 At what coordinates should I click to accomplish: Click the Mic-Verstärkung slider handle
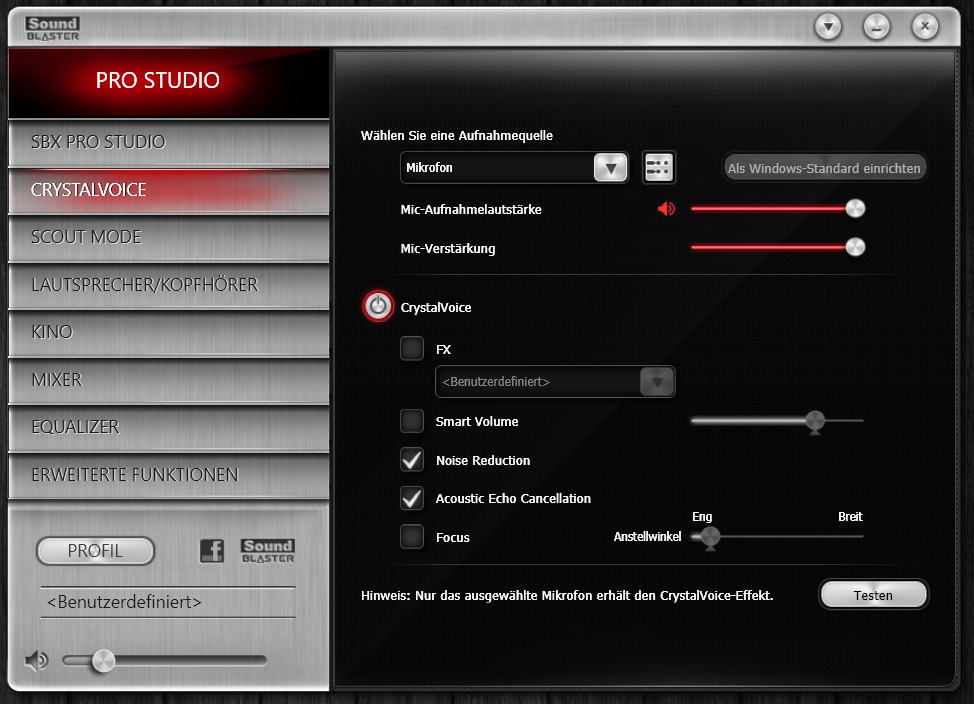[x=855, y=247]
